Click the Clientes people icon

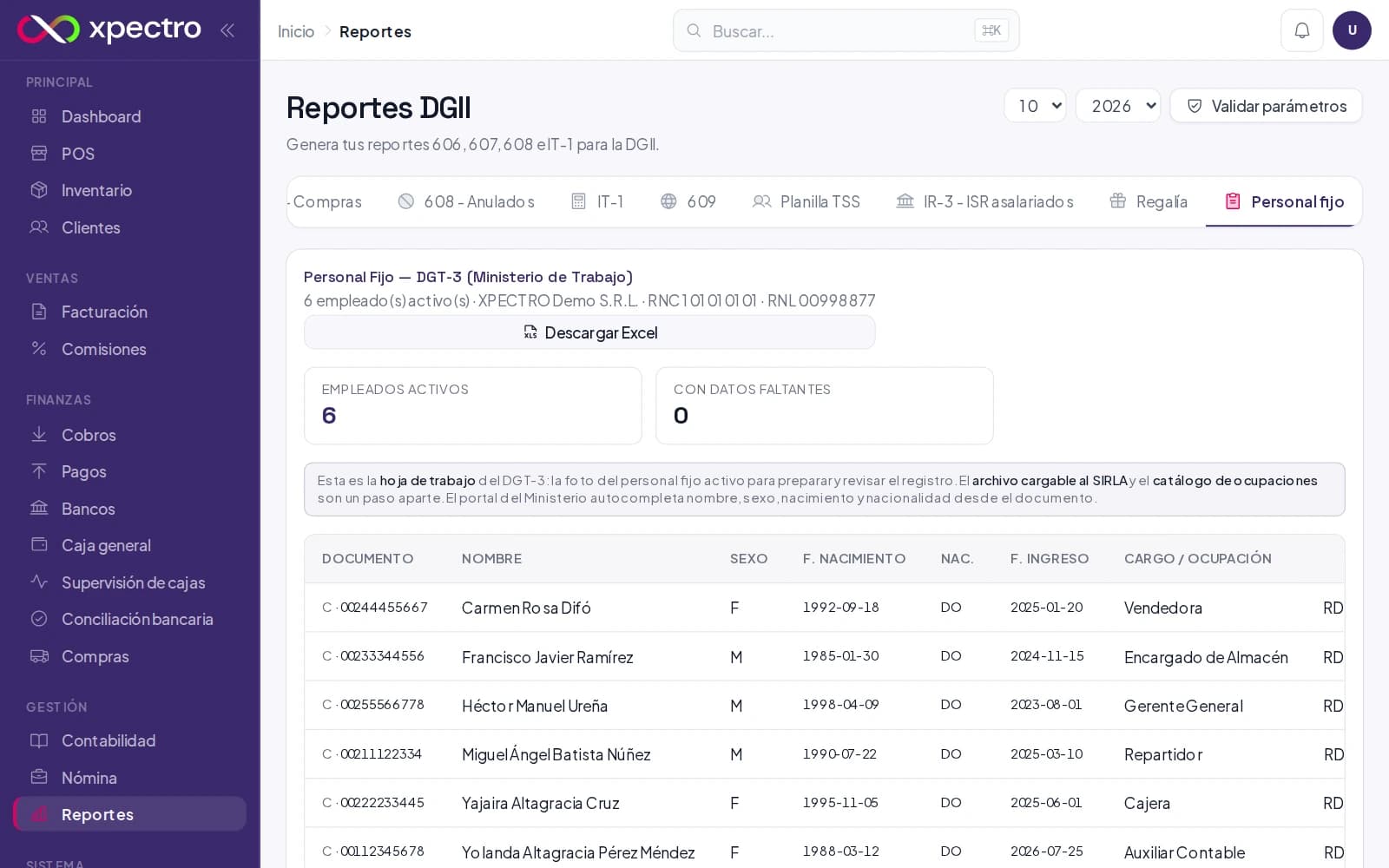(x=39, y=227)
